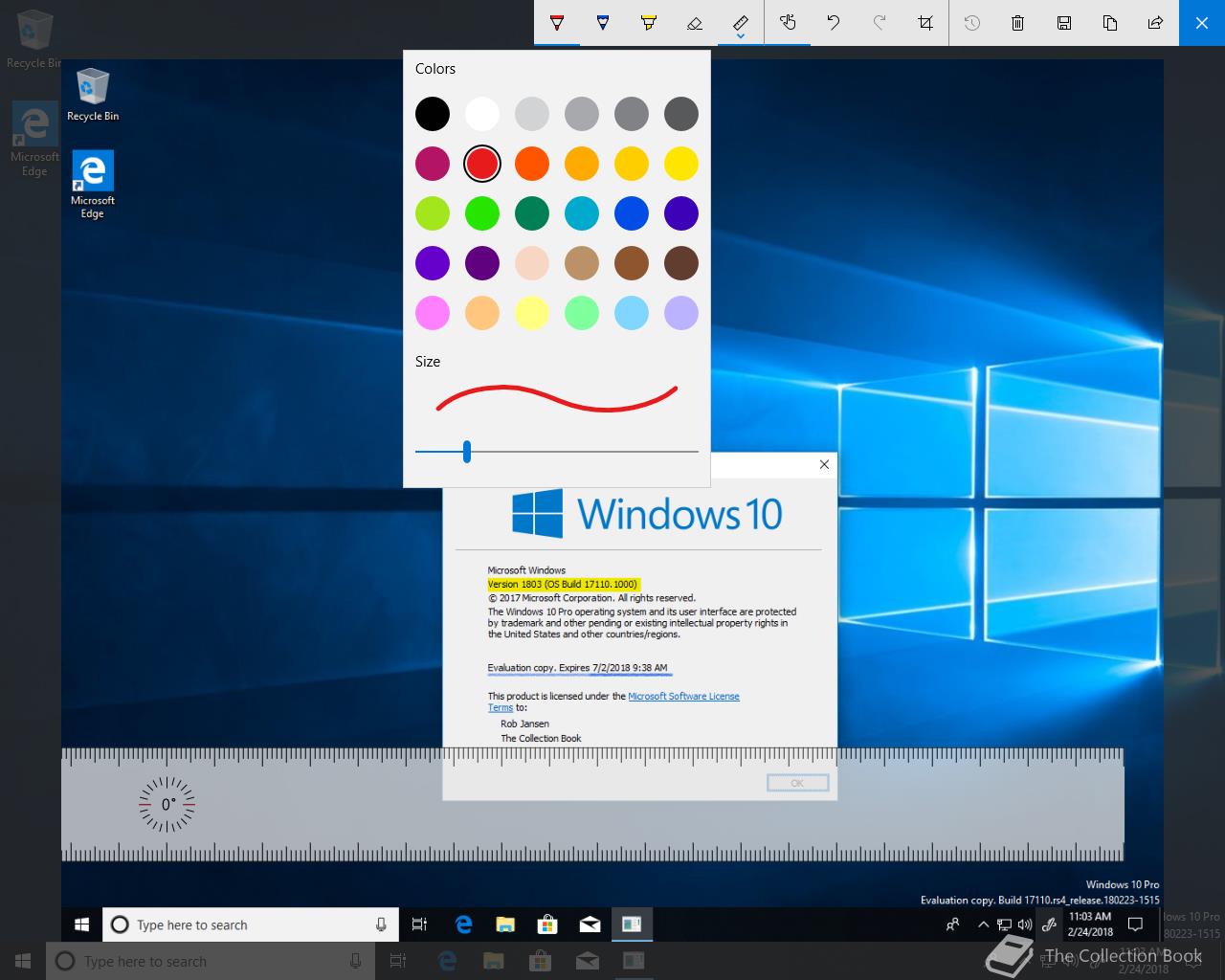Select the royal blue color swatch
Viewport: 1225px width, 980px height.
click(632, 213)
